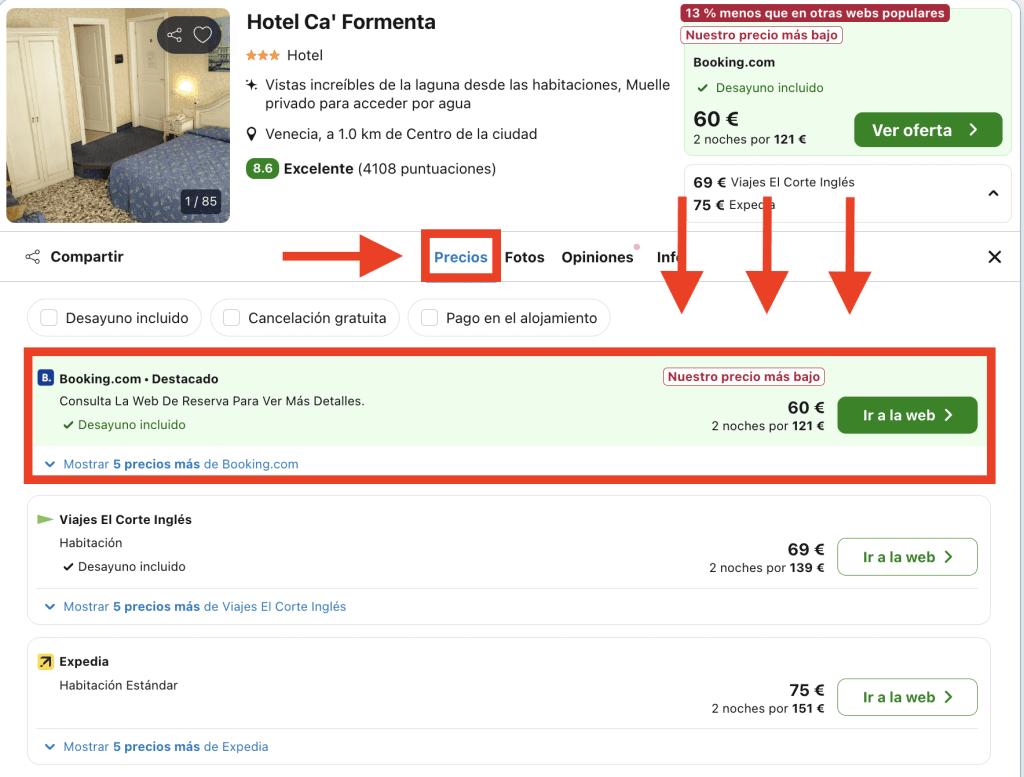The width and height of the screenshot is (1024, 777).
Task: Check the Cancelación gratuita filter
Action: pos(231,318)
